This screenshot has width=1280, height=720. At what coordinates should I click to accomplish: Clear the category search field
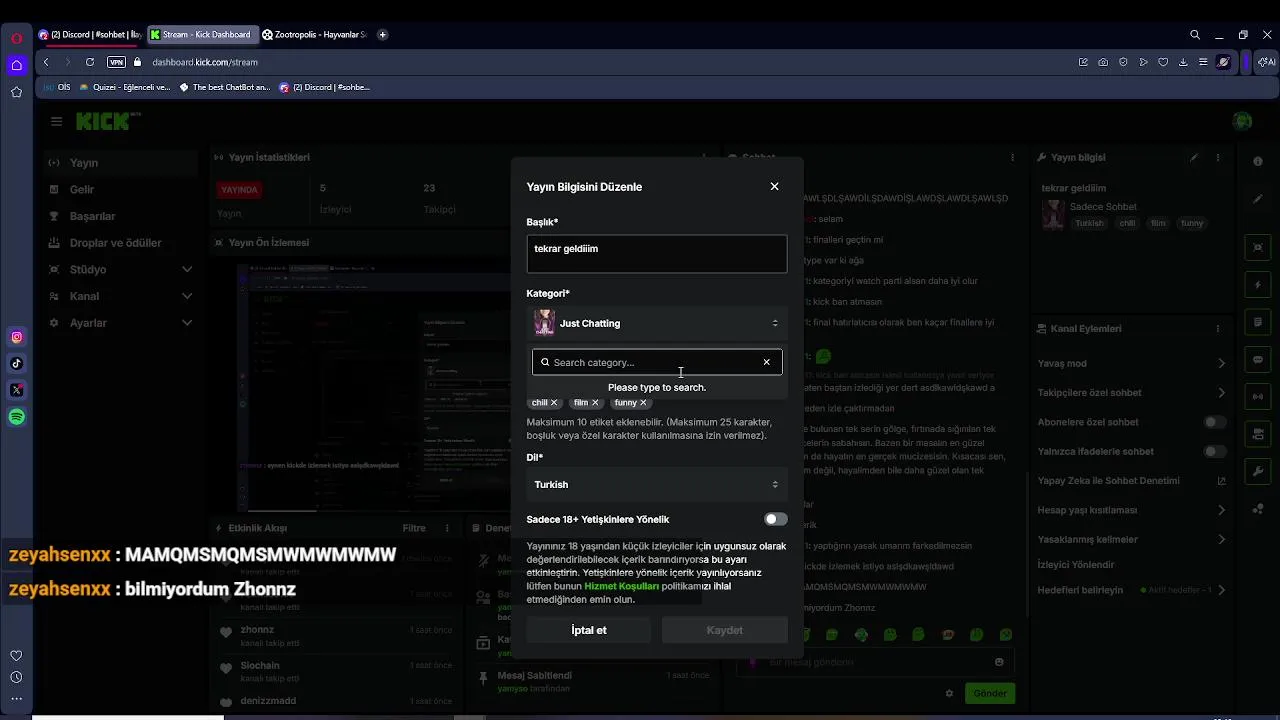coord(767,362)
